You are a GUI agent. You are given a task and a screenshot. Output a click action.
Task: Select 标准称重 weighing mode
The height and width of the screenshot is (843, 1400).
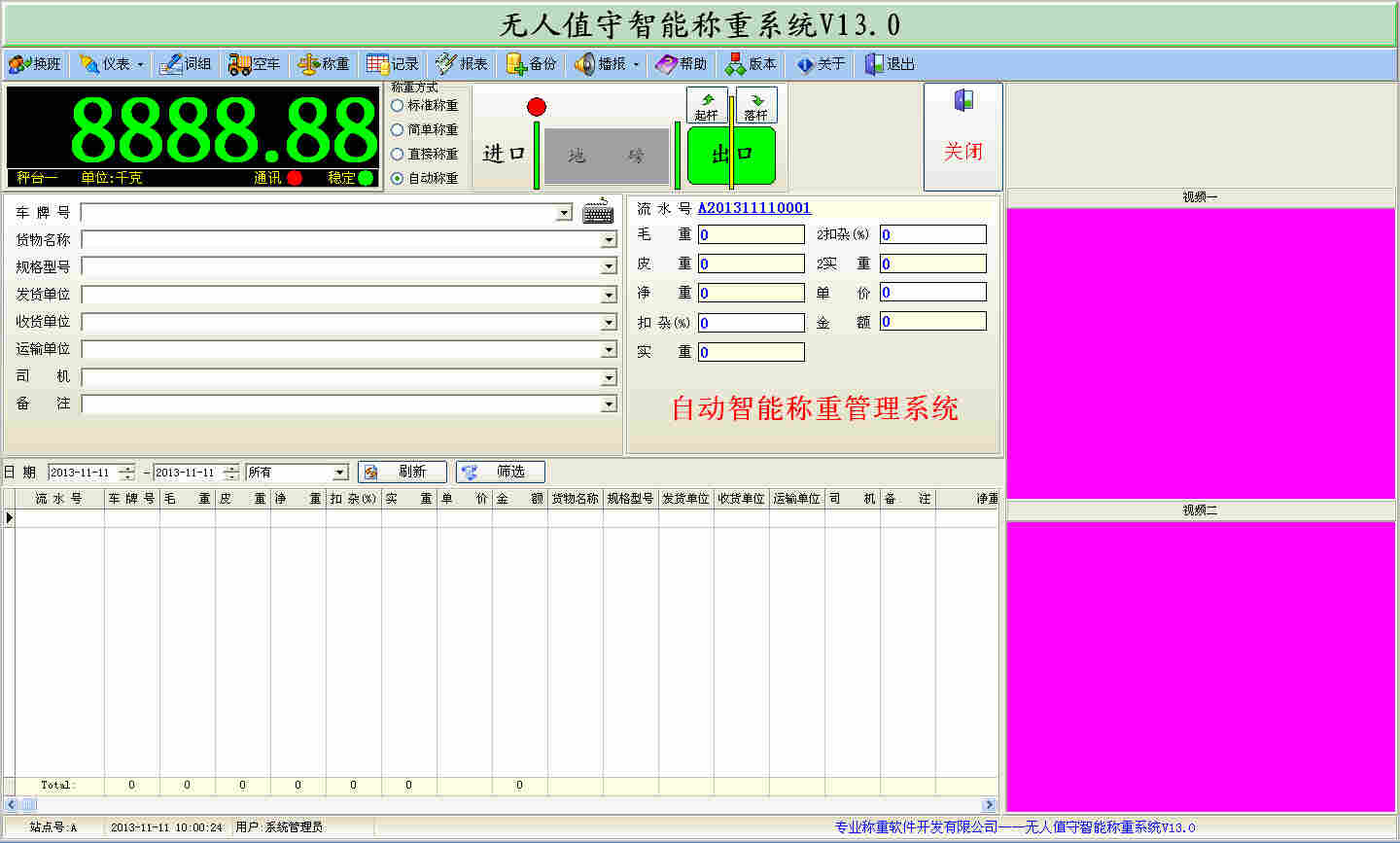pyautogui.click(x=398, y=105)
